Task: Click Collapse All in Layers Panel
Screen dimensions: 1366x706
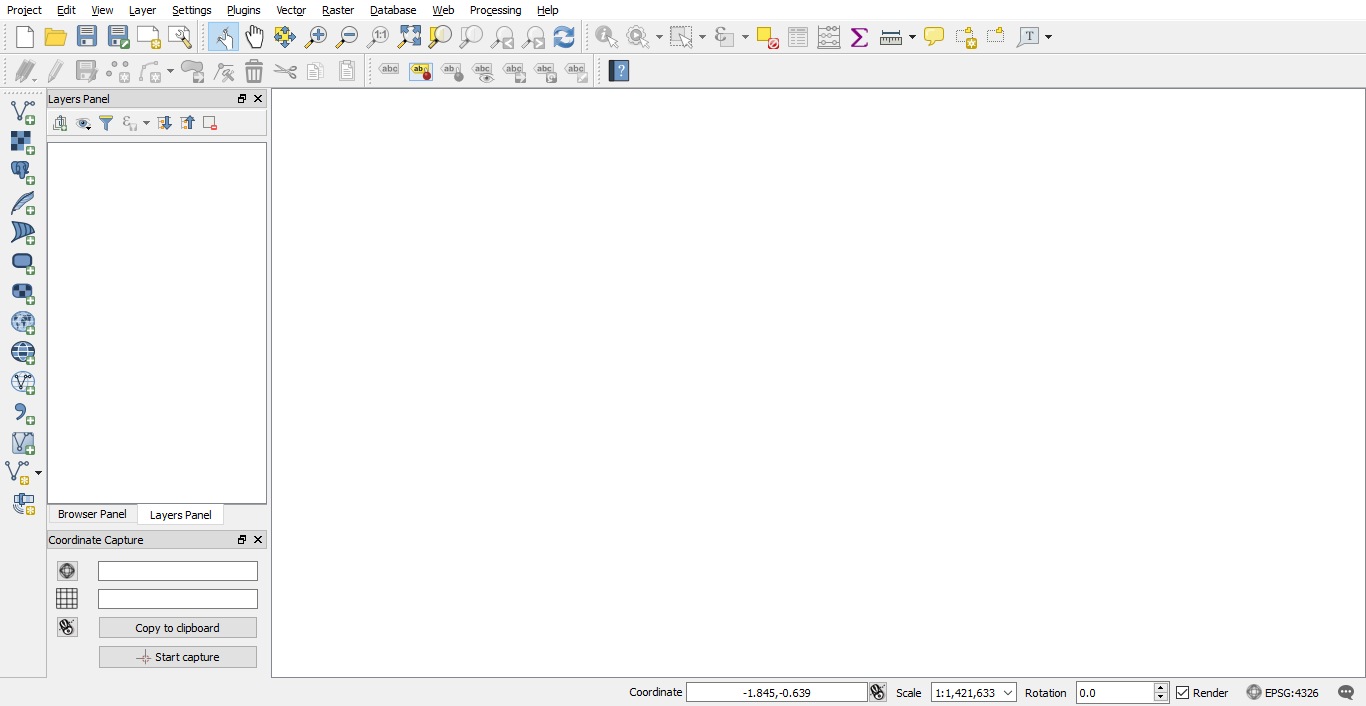Action: [x=187, y=123]
